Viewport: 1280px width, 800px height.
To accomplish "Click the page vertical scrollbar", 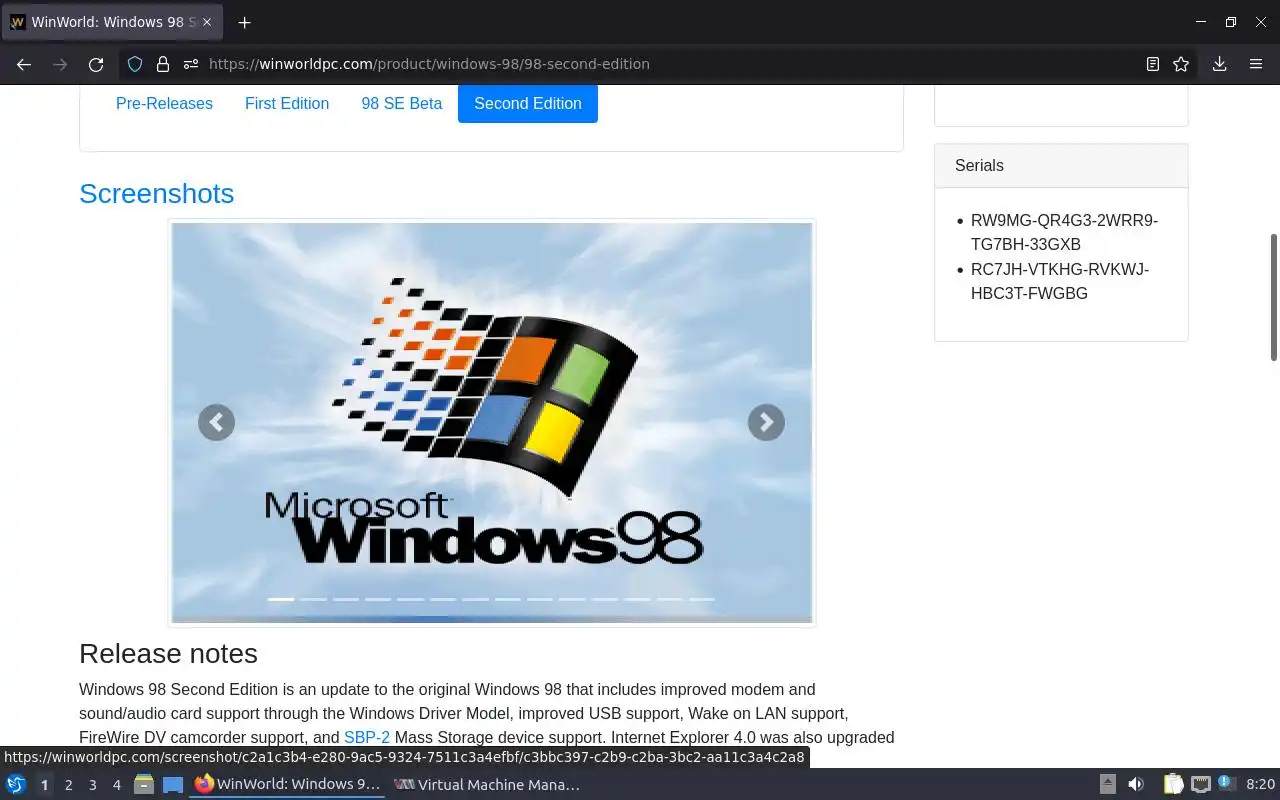I will click(x=1273, y=297).
